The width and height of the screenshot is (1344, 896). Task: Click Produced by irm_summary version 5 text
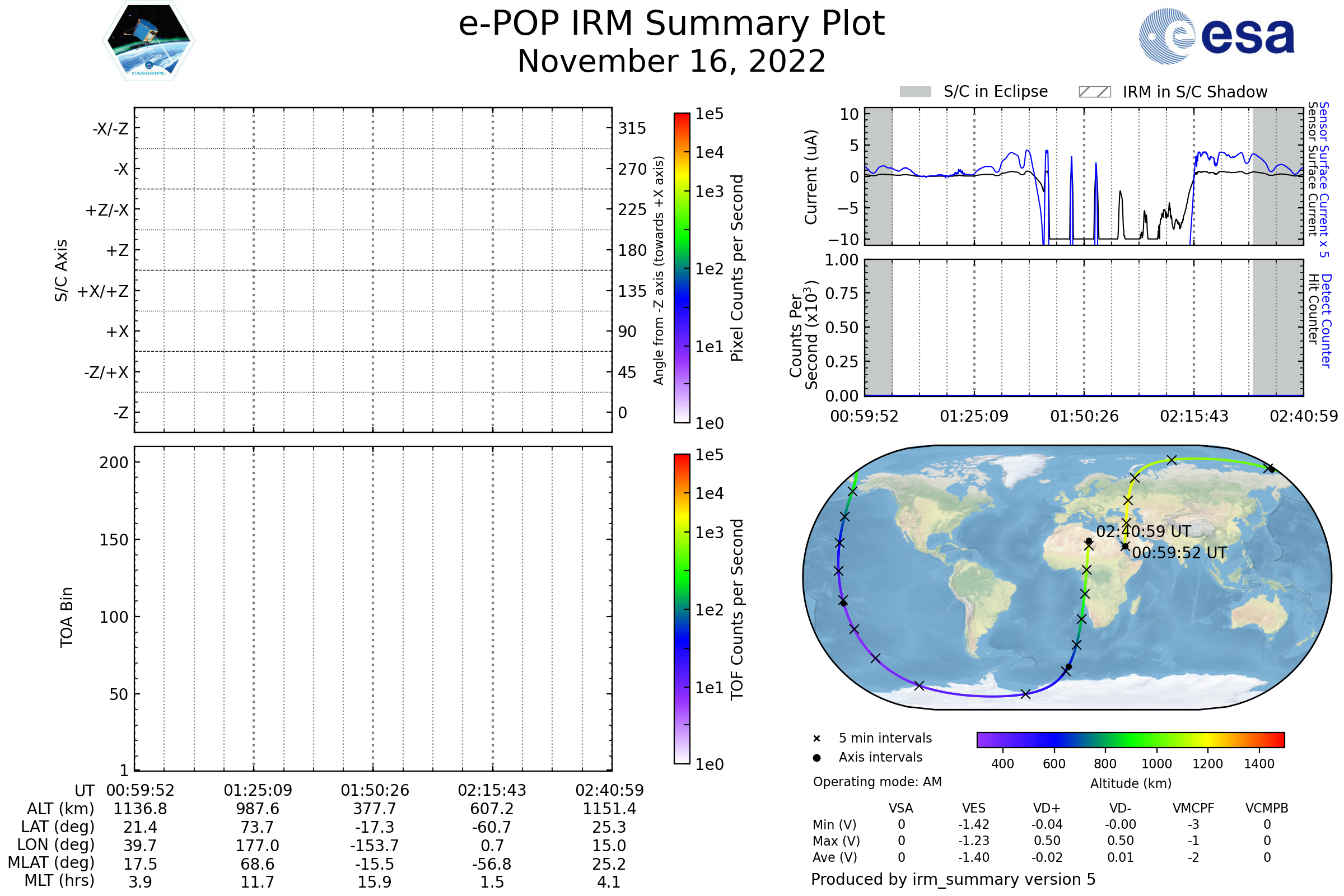tap(953, 879)
